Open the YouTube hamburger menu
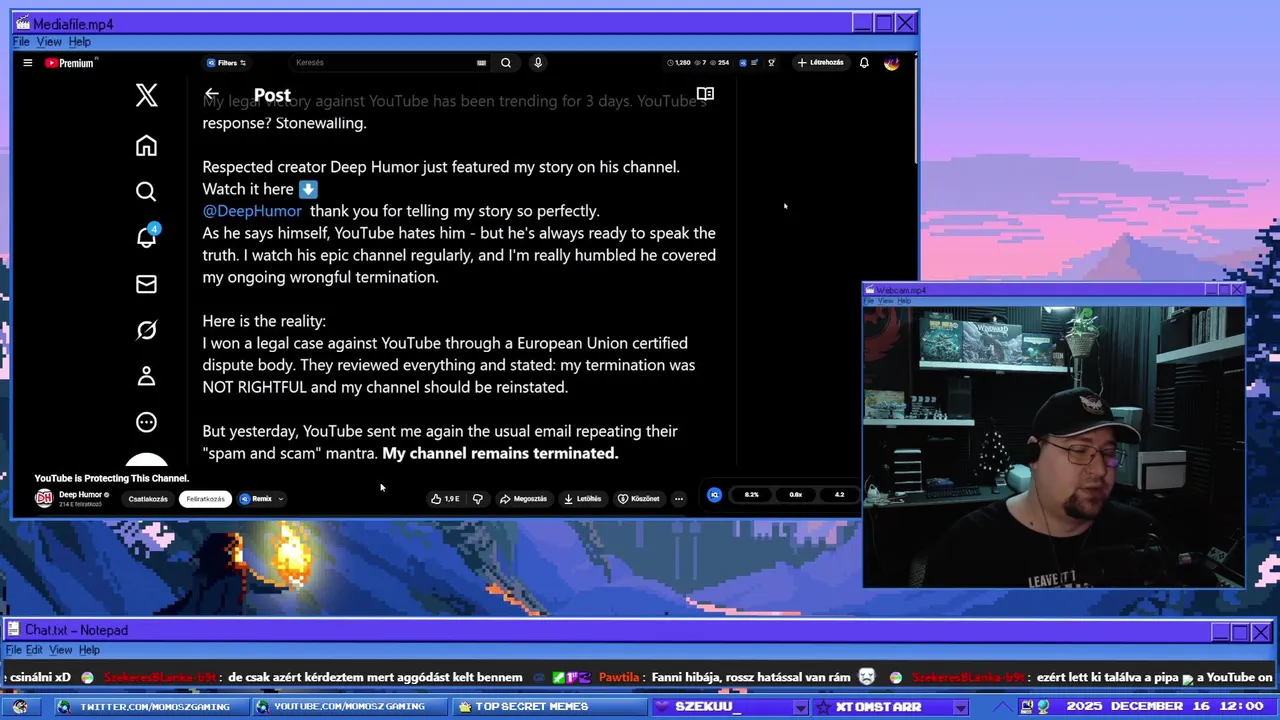1280x720 pixels. point(28,63)
